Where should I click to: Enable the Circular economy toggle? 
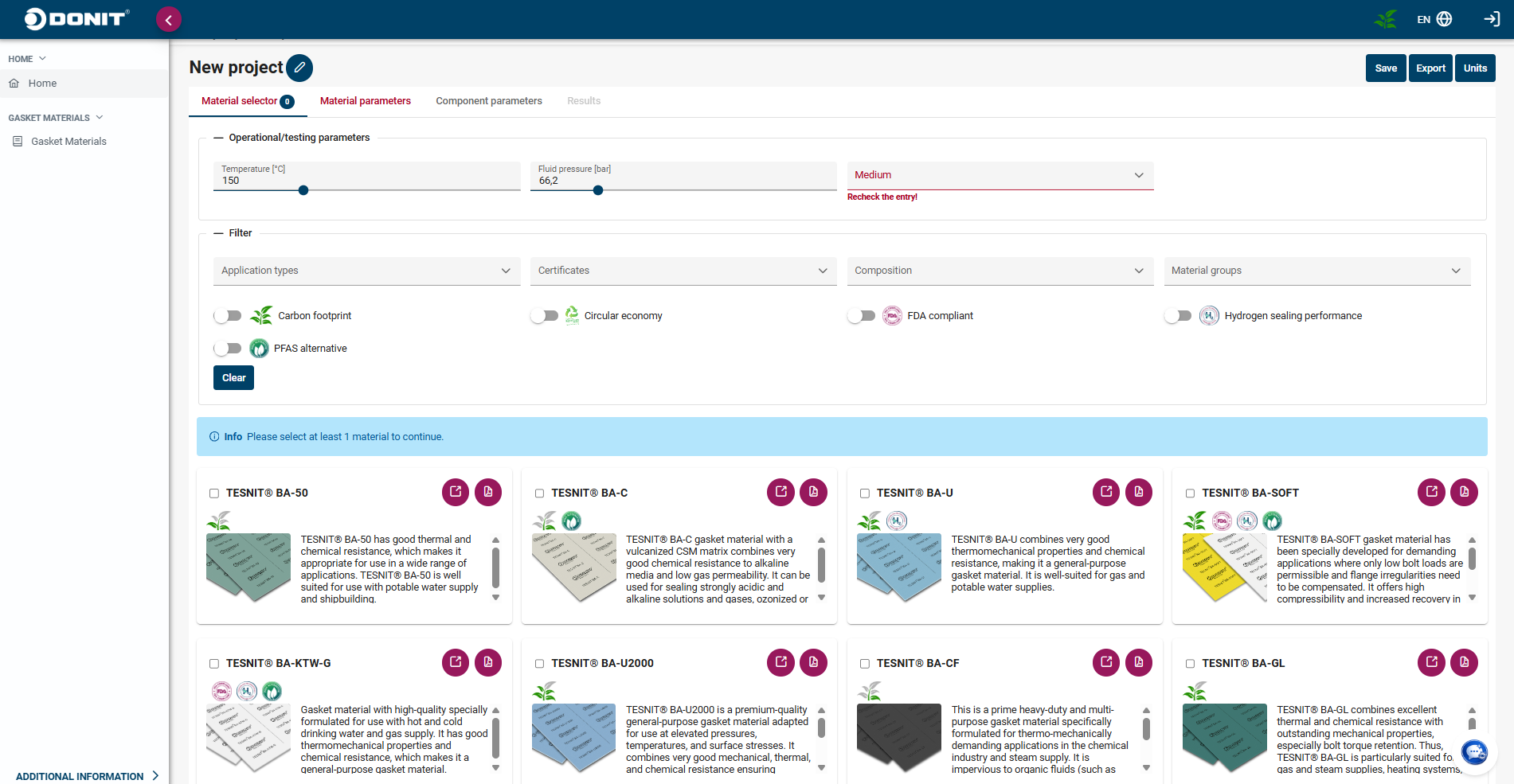[x=544, y=316]
